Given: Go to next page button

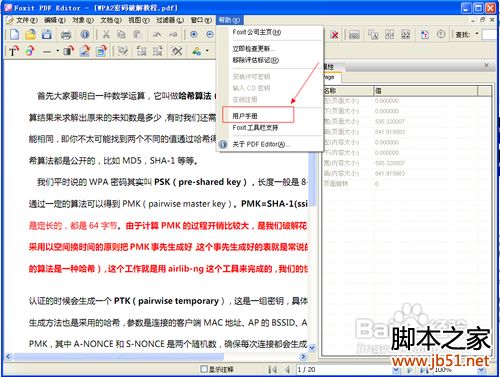Looking at the screenshot, I should [410, 370].
